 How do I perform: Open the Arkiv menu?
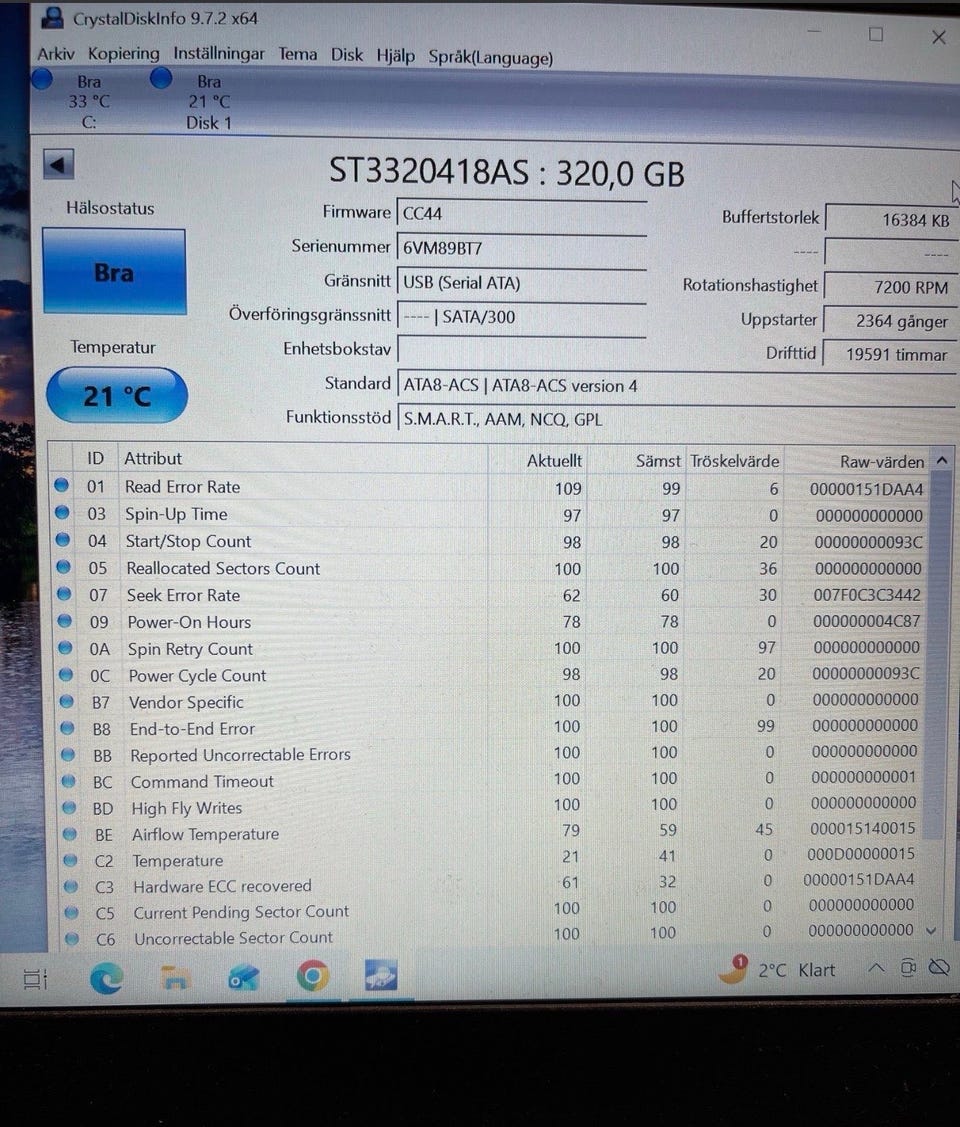point(56,54)
